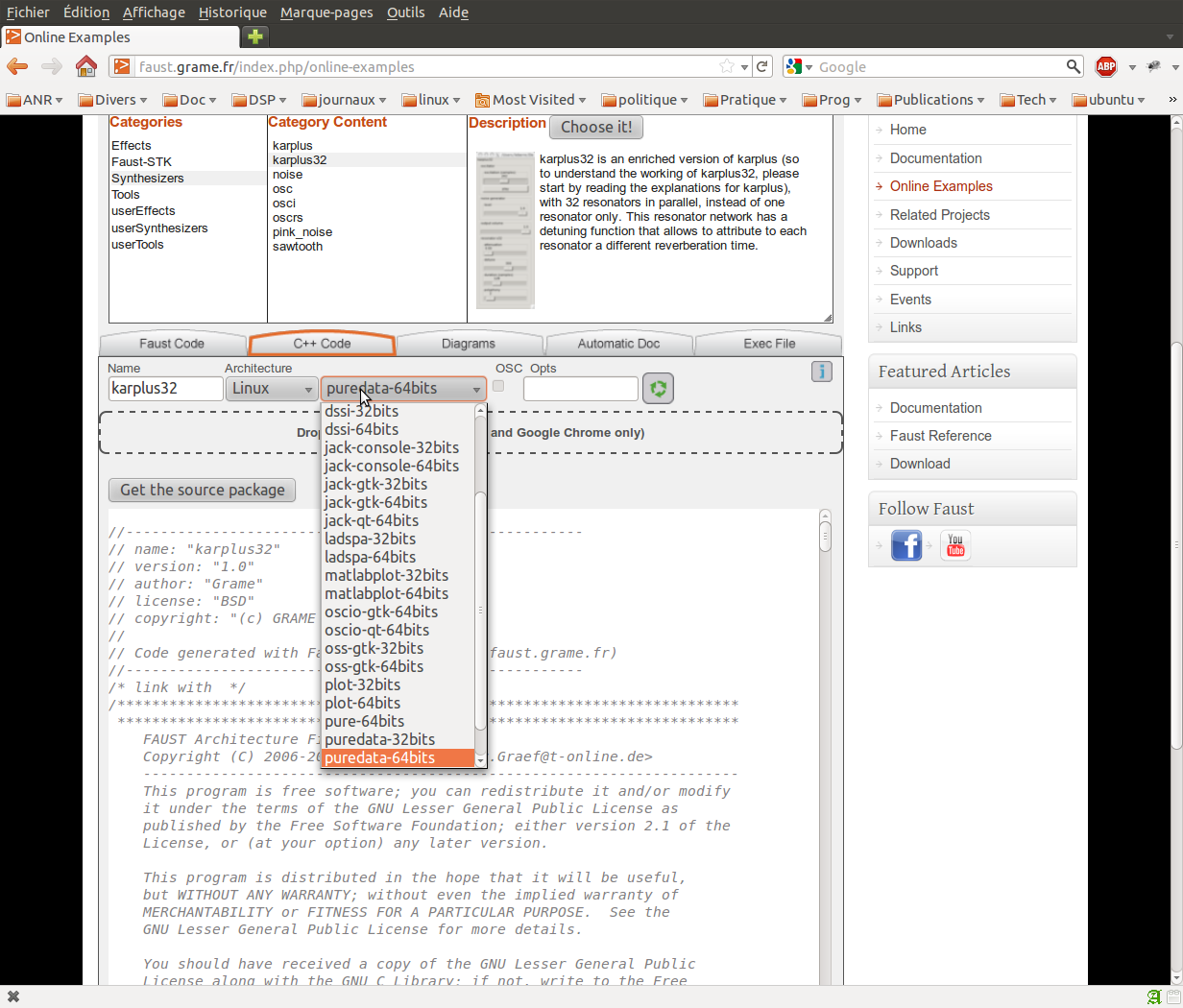Open the blue info icon
The image size is (1183, 1008).
[x=821, y=372]
